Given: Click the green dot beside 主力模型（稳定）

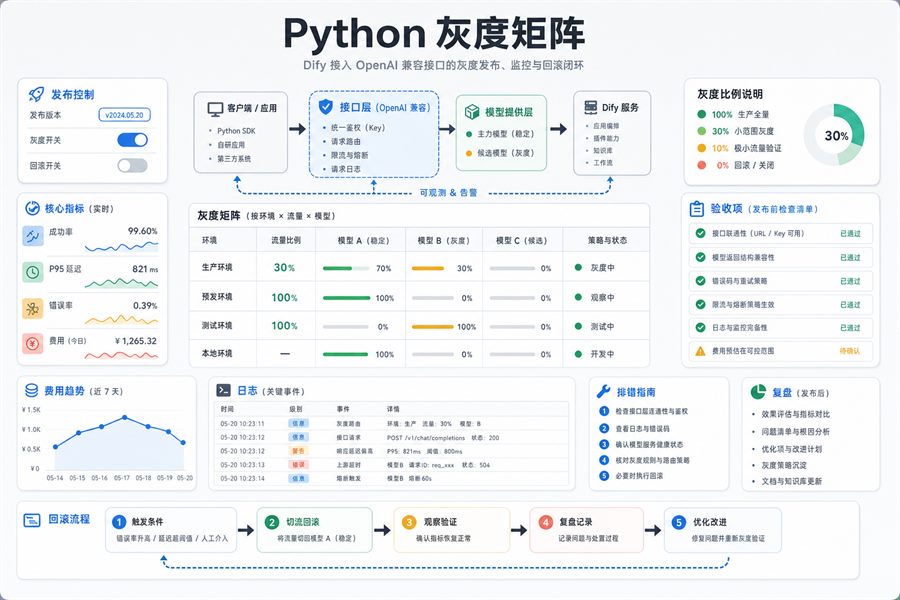Looking at the screenshot, I should click(x=469, y=134).
